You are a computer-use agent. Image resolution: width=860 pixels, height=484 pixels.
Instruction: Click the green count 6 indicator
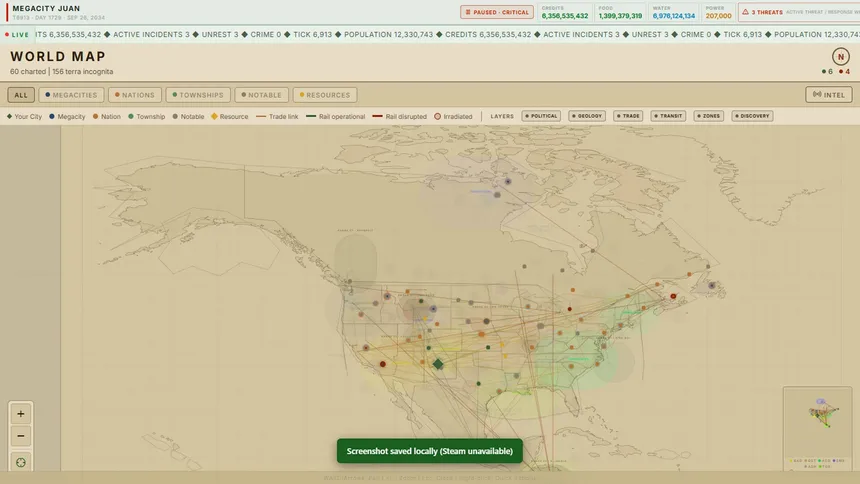[827, 71]
